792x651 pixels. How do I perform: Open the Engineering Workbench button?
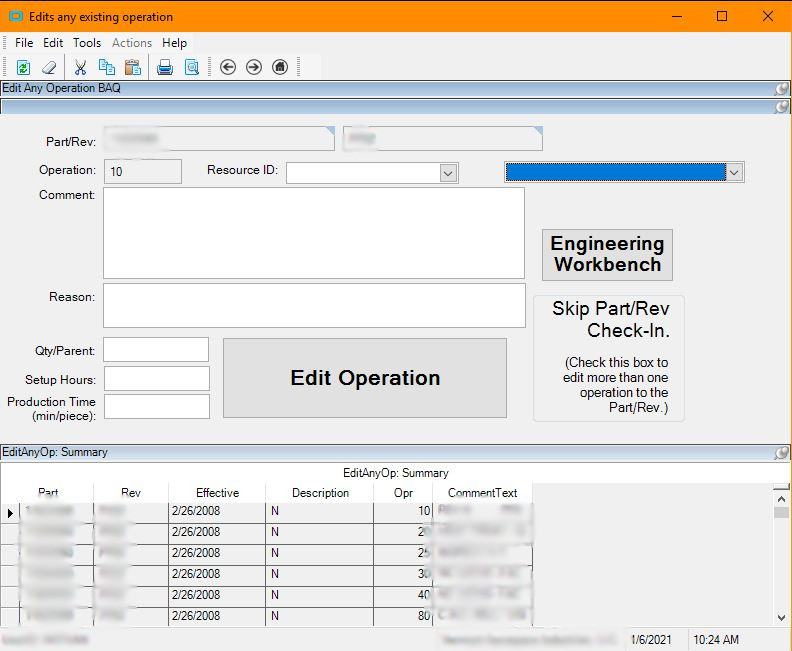pyautogui.click(x=607, y=255)
